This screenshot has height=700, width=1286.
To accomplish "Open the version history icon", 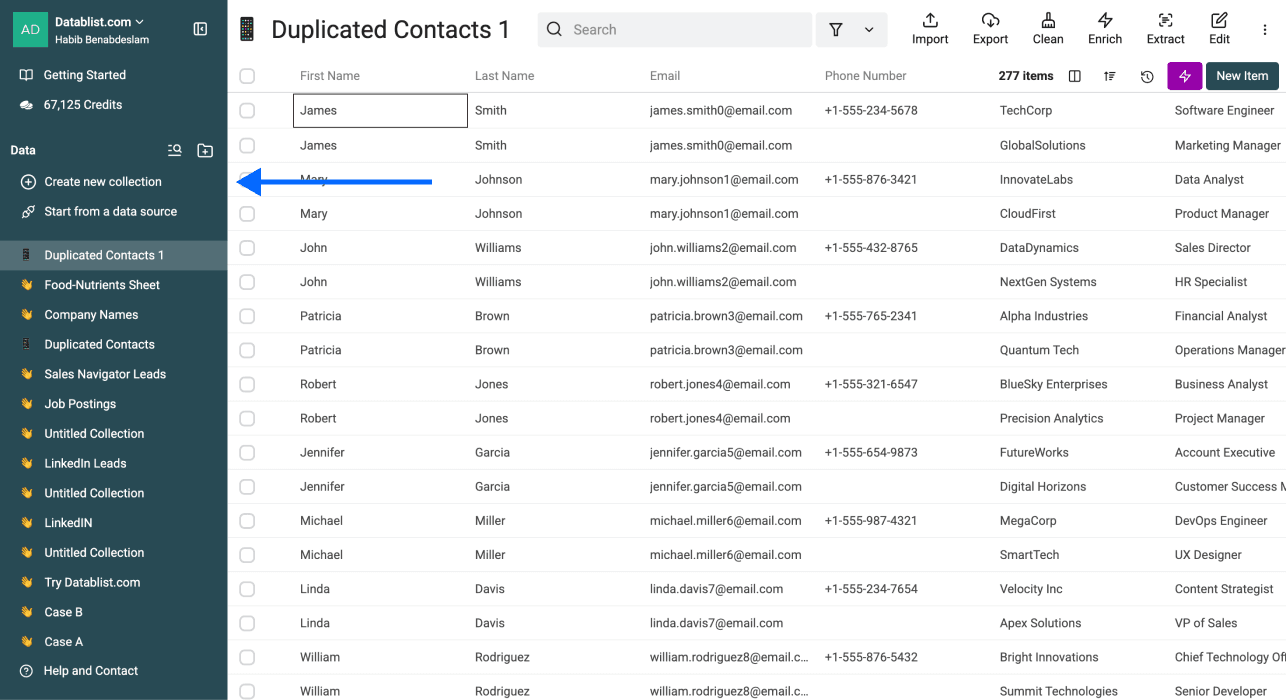I will [x=1147, y=75].
